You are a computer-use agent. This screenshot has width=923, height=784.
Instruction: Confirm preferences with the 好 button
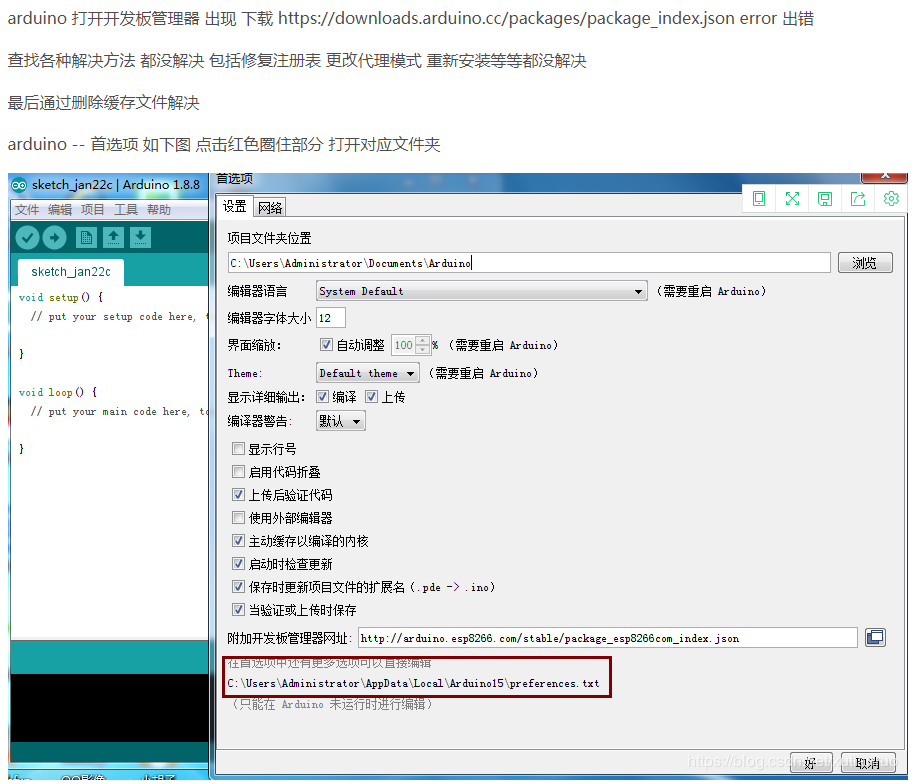811,761
